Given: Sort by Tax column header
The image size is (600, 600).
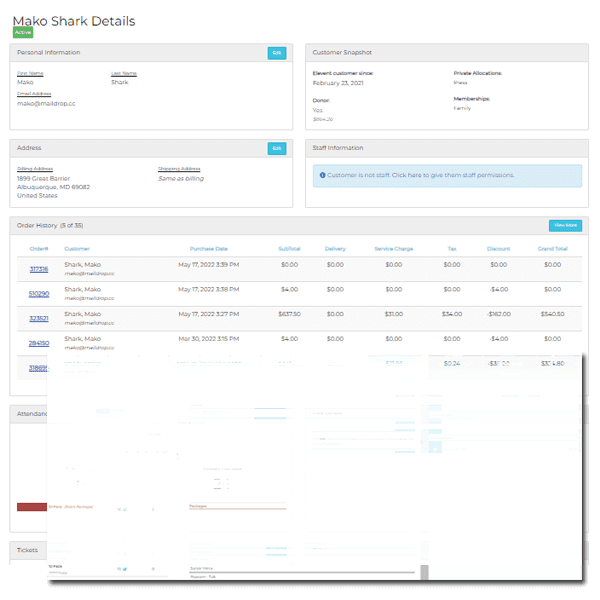Looking at the screenshot, I should point(452,249).
